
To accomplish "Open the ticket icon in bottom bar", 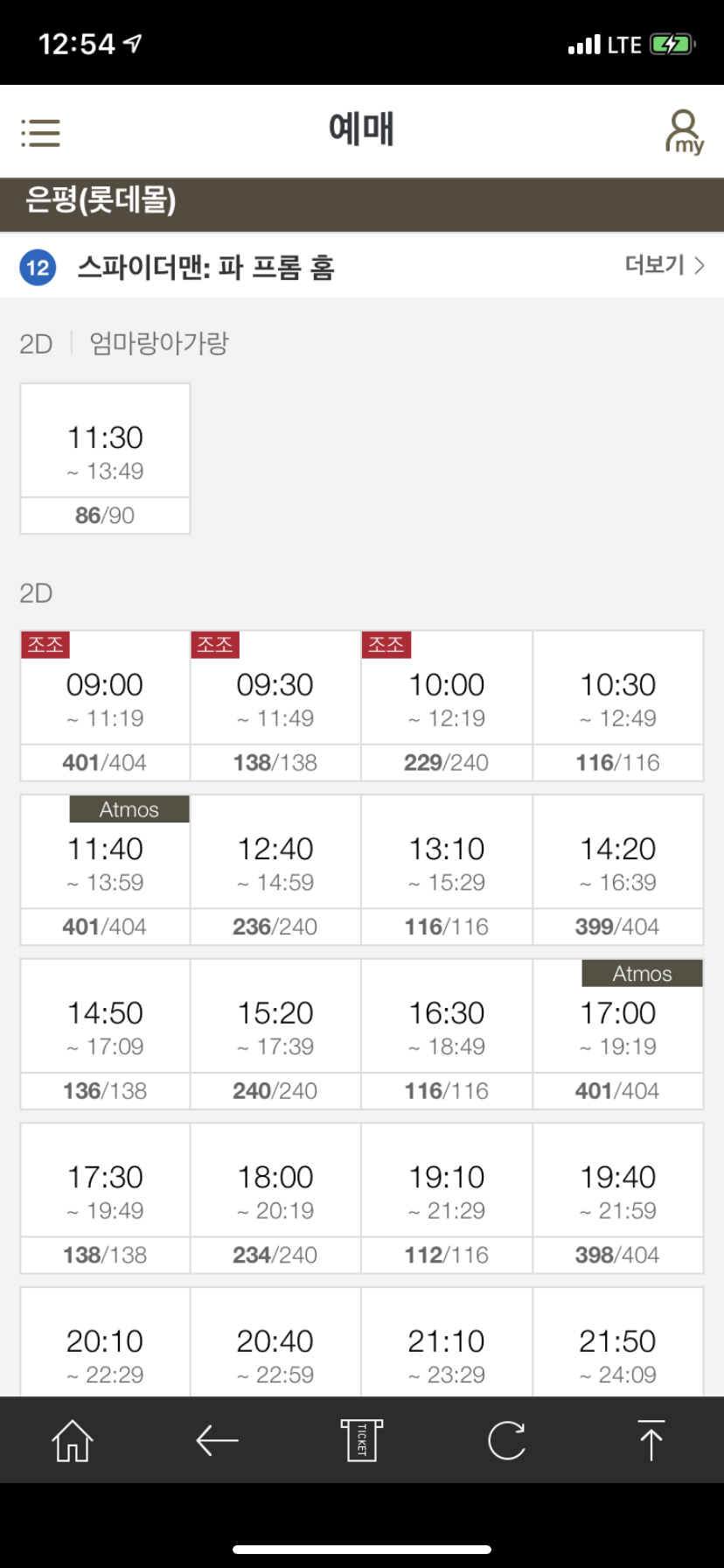I will tap(361, 1439).
